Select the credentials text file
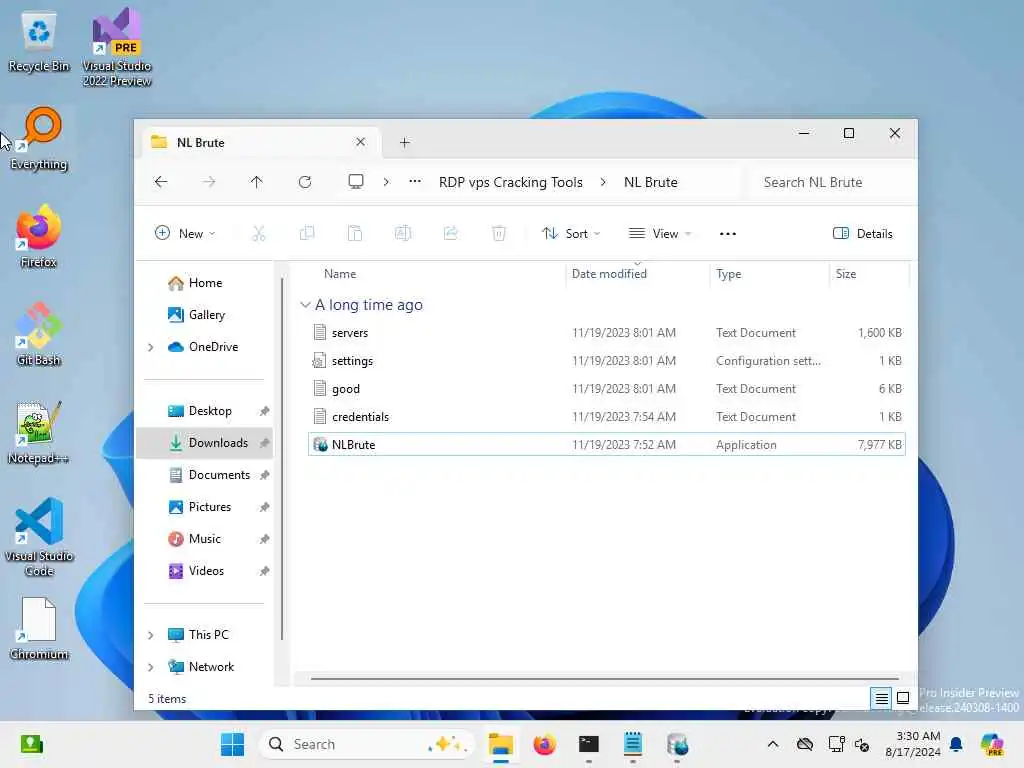This screenshot has height=768, width=1024. [606, 417]
